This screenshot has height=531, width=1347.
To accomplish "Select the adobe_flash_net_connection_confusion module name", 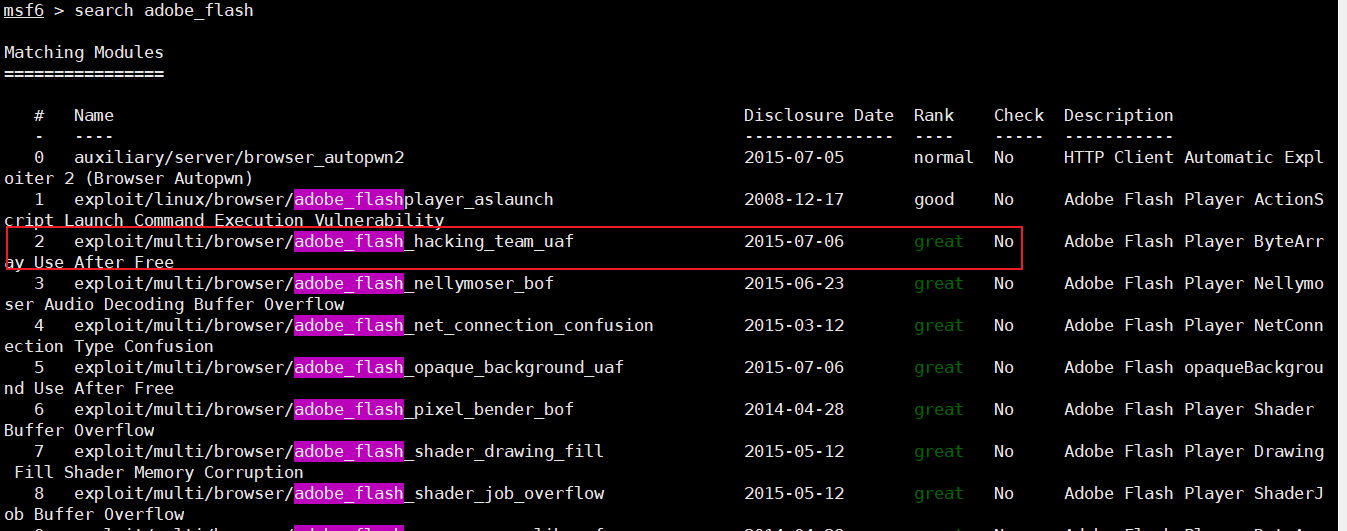I will [x=364, y=325].
